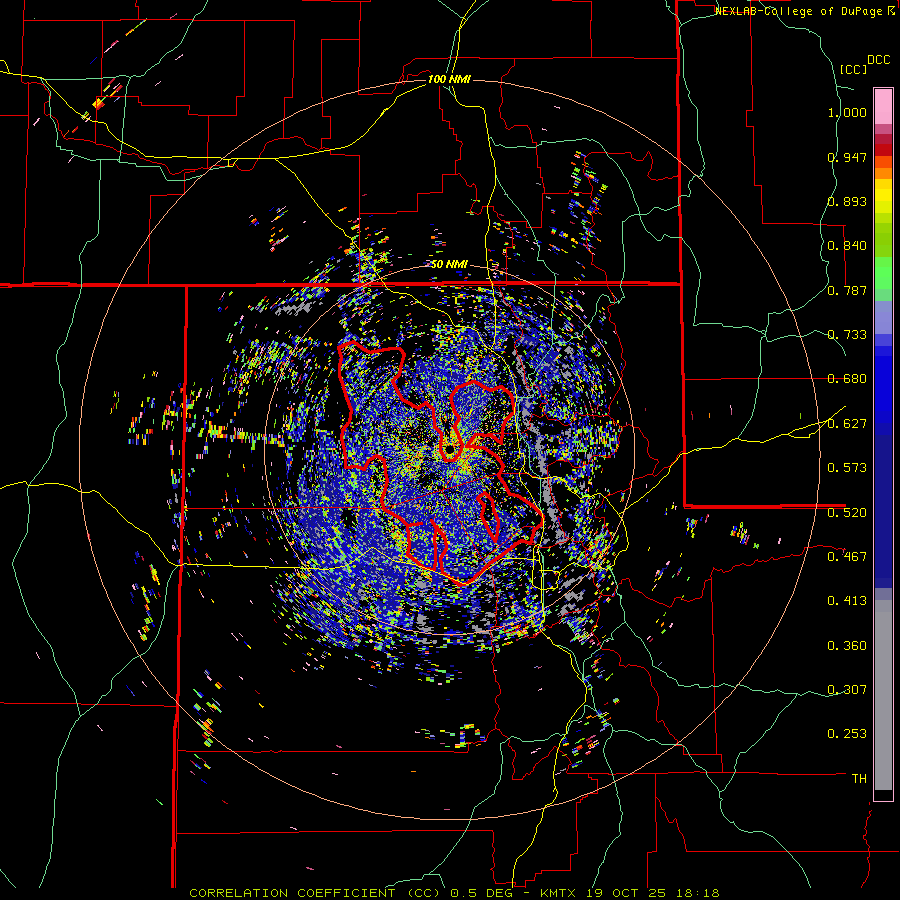Click the 0.787 scale value

[x=847, y=290]
